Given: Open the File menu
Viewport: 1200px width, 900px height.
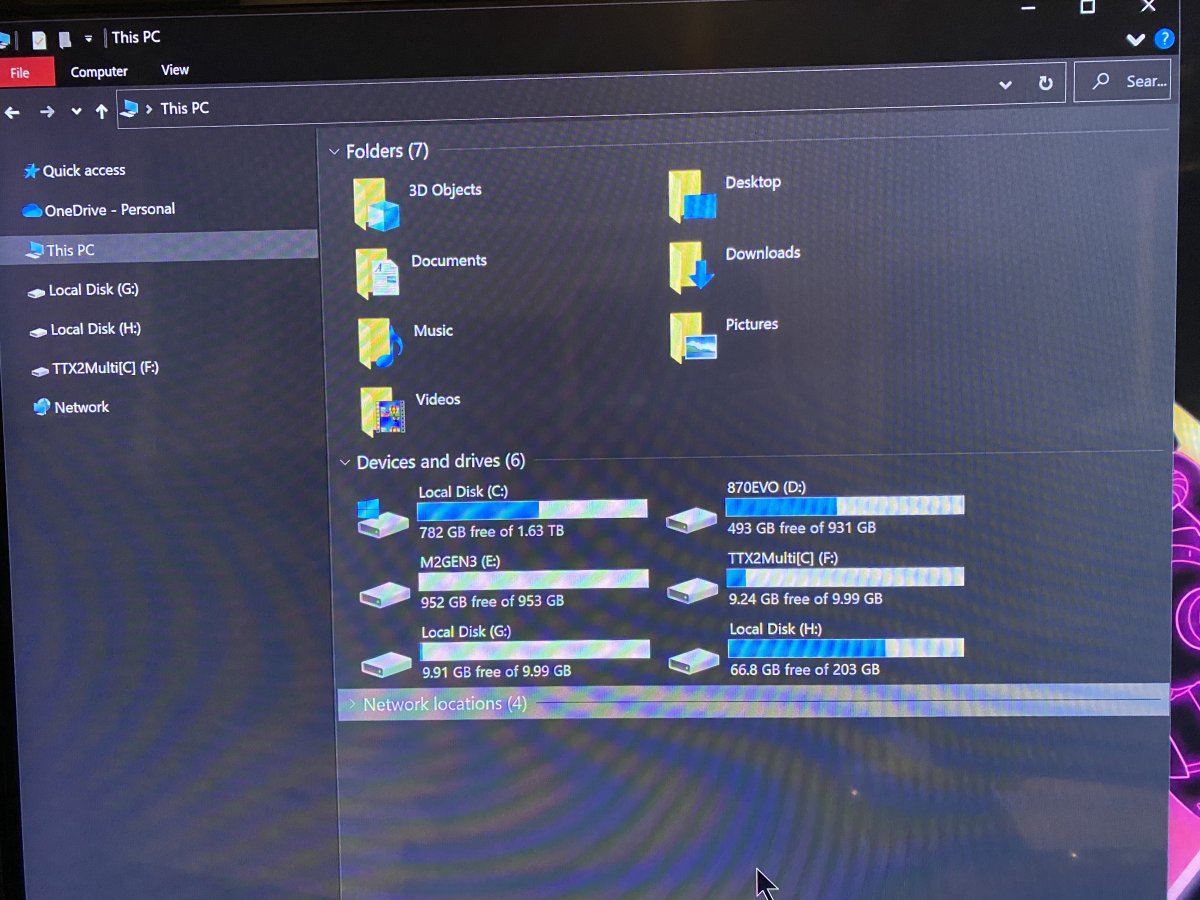Looking at the screenshot, I should pos(20,73).
